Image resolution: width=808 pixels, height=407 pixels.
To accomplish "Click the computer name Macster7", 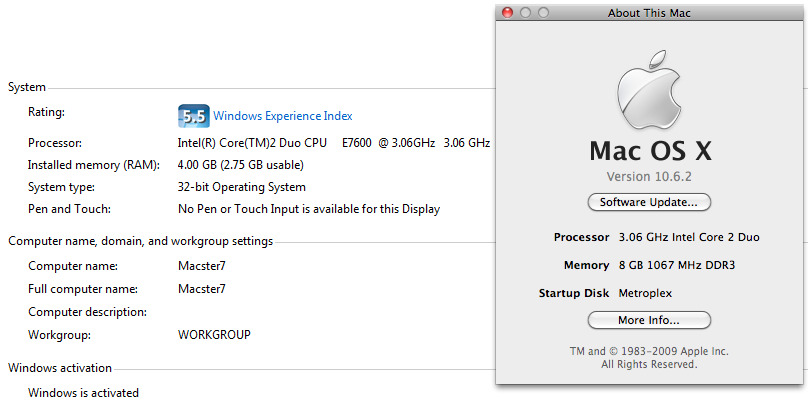I will tap(201, 266).
